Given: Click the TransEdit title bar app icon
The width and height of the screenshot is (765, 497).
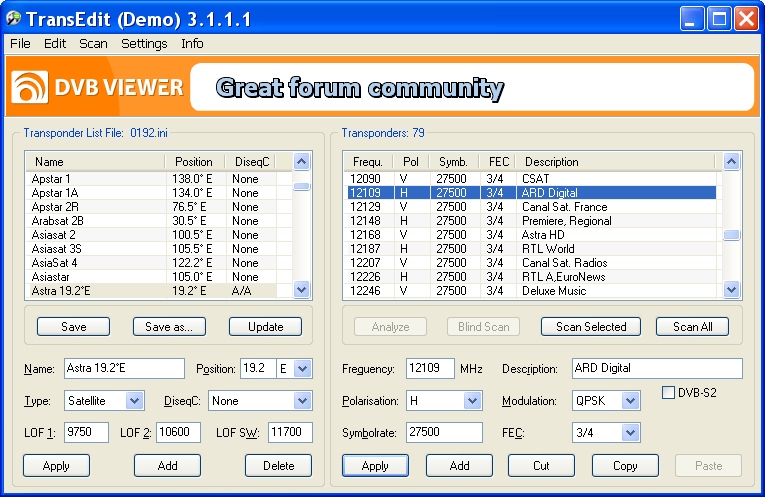Looking at the screenshot, I should pos(13,19).
